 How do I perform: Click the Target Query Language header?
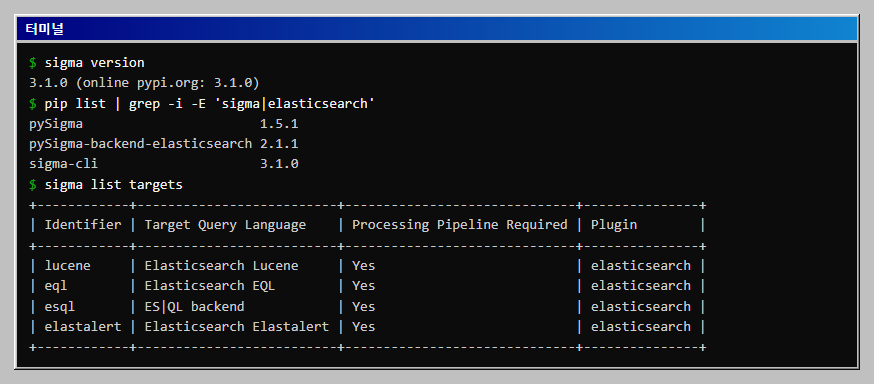225,225
